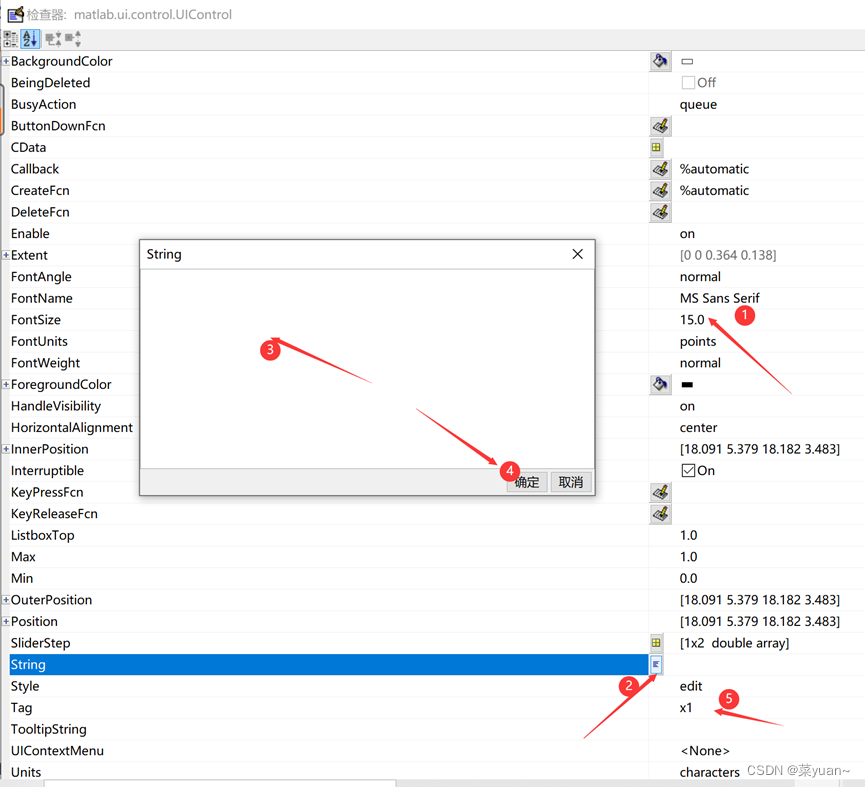The width and height of the screenshot is (865, 787).
Task: Select the String property row
Action: click(329, 665)
